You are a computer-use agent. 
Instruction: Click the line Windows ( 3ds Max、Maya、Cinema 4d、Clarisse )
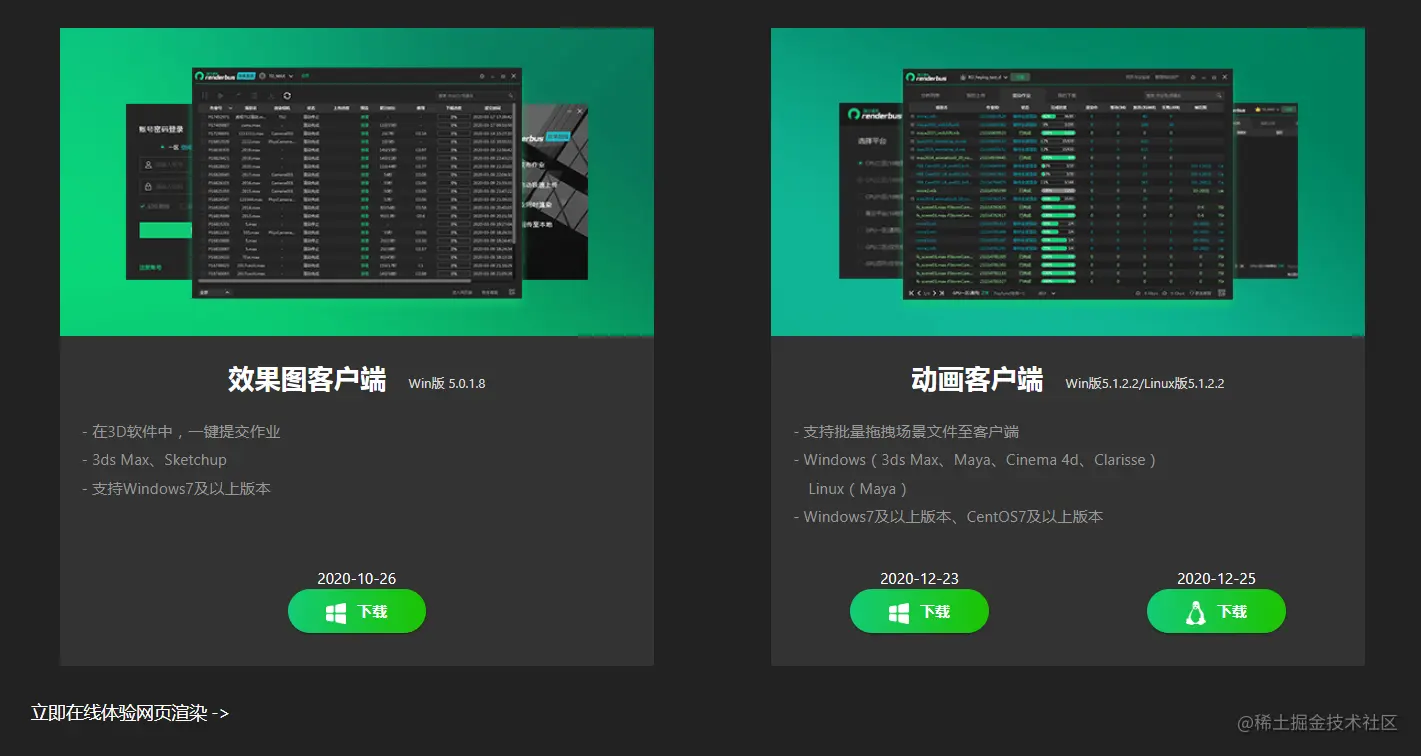(975, 460)
